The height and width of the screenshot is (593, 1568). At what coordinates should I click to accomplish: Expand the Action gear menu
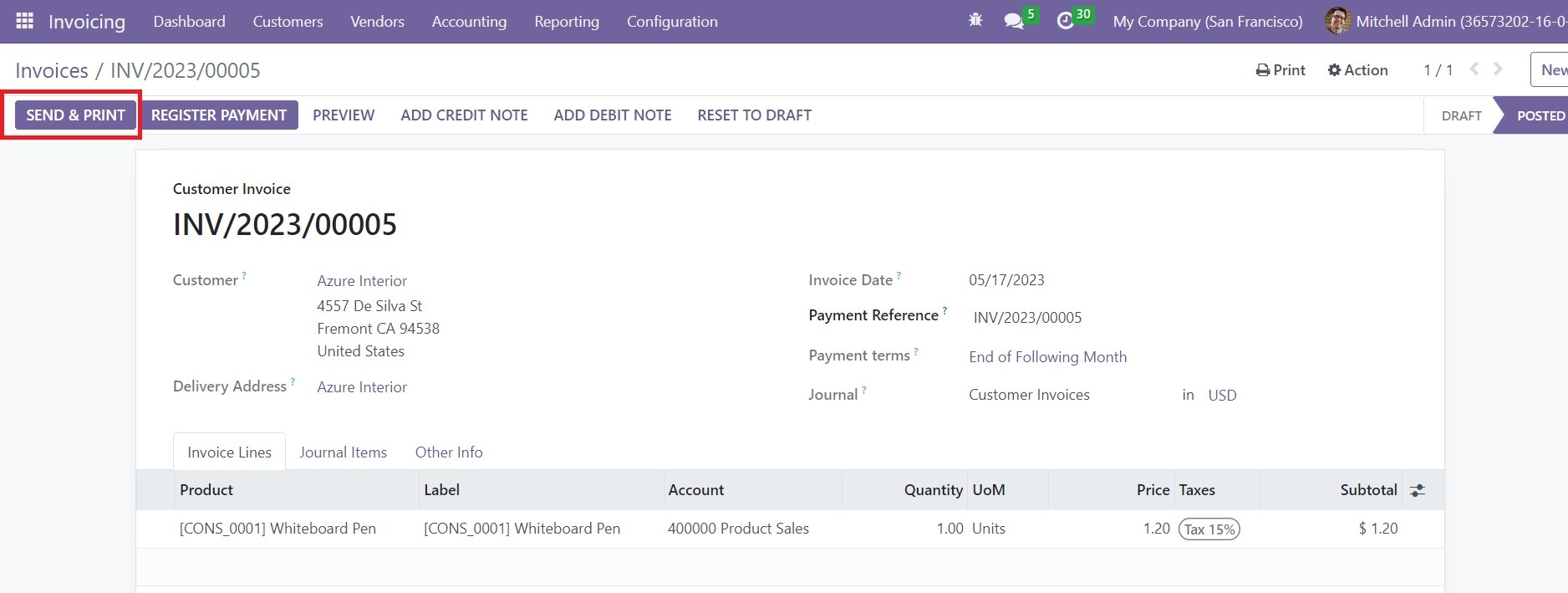1357,70
